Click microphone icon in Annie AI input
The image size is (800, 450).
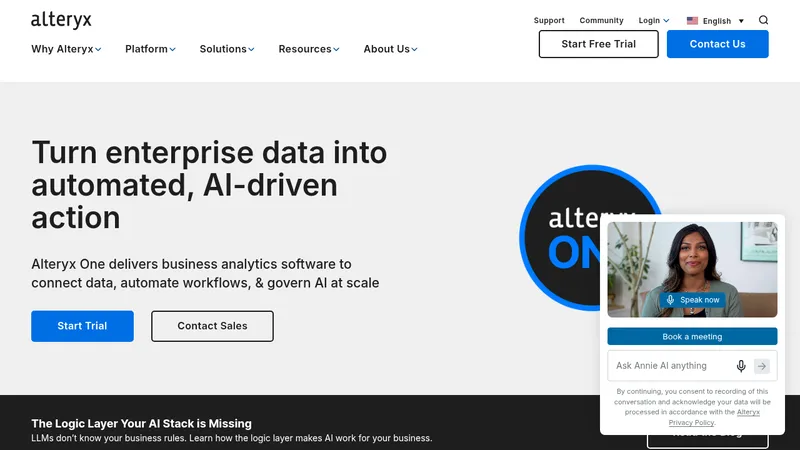tap(741, 366)
